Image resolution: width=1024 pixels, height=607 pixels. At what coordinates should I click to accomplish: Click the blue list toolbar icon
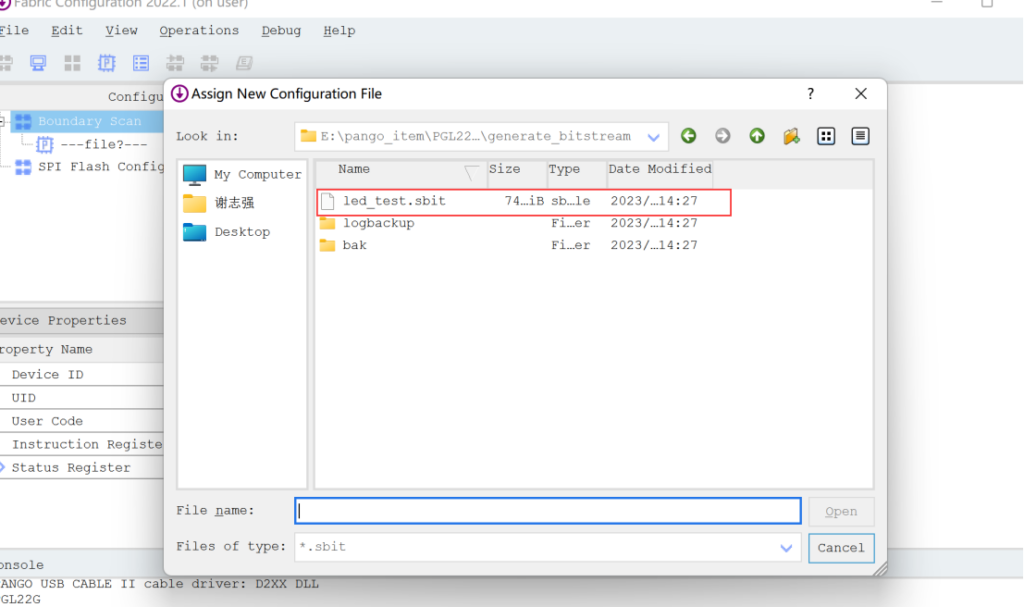(x=141, y=63)
